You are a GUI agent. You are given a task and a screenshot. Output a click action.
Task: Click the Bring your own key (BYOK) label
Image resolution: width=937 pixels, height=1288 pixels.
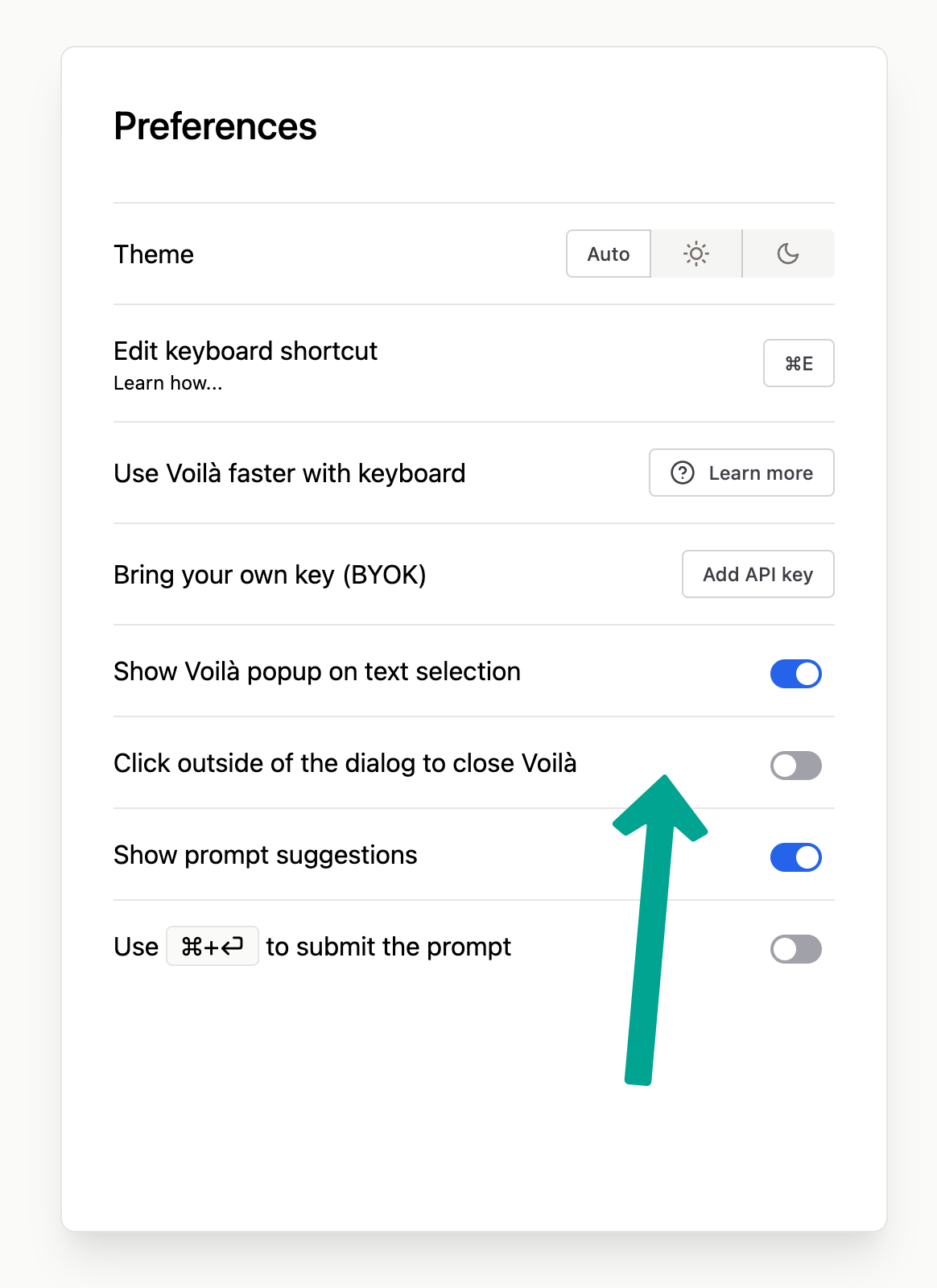click(270, 575)
